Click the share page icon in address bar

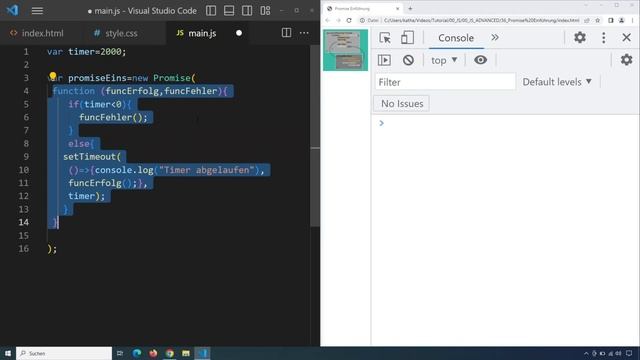pos(587,20)
